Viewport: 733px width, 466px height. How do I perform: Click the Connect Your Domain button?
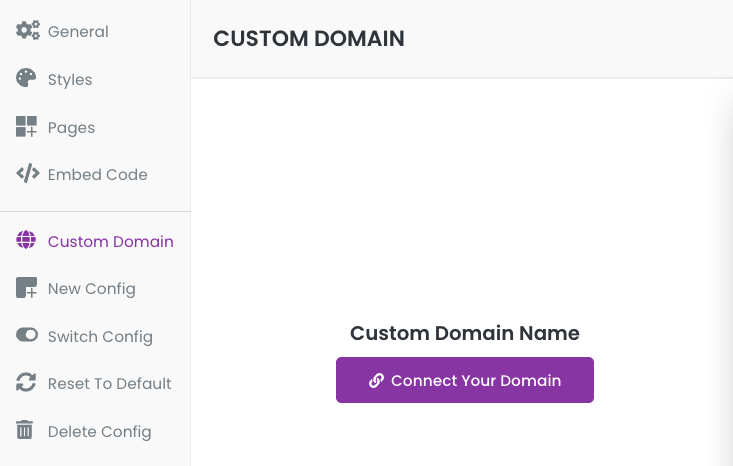(465, 380)
